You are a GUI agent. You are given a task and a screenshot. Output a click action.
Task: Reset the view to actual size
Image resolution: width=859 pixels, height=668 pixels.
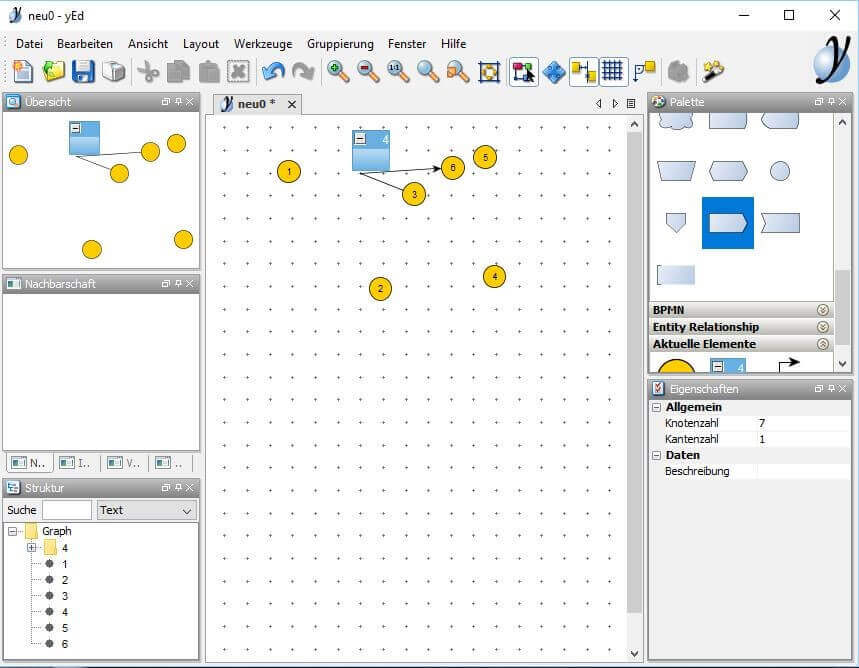(x=395, y=71)
